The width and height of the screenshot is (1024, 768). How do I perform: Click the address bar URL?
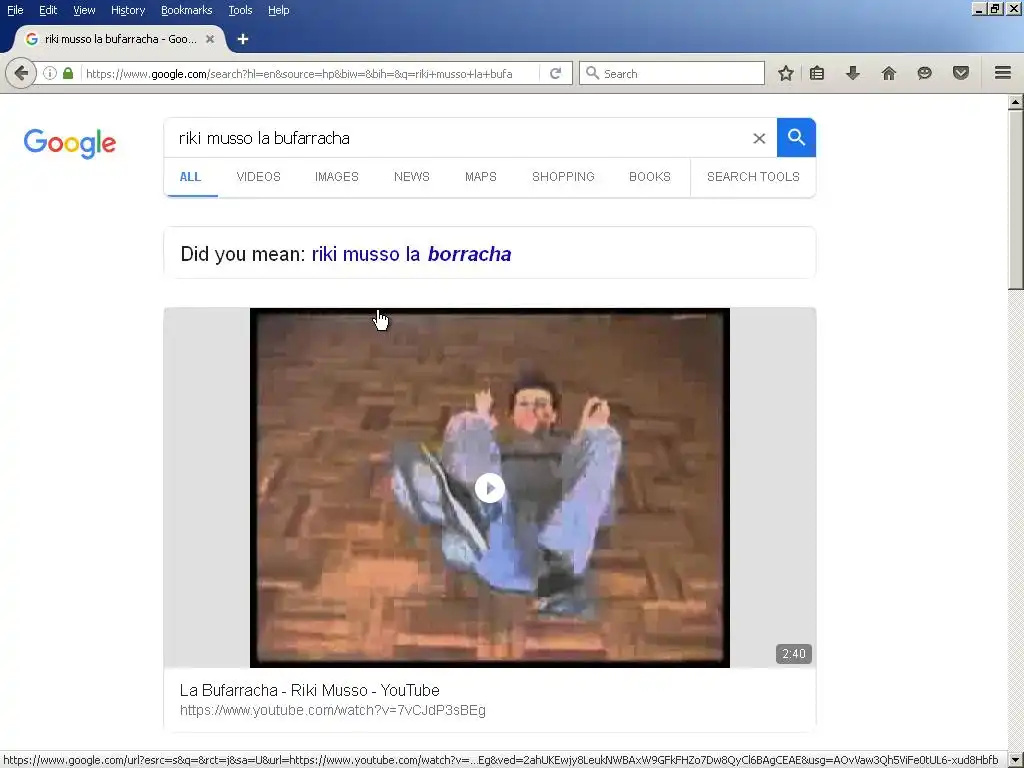point(299,74)
